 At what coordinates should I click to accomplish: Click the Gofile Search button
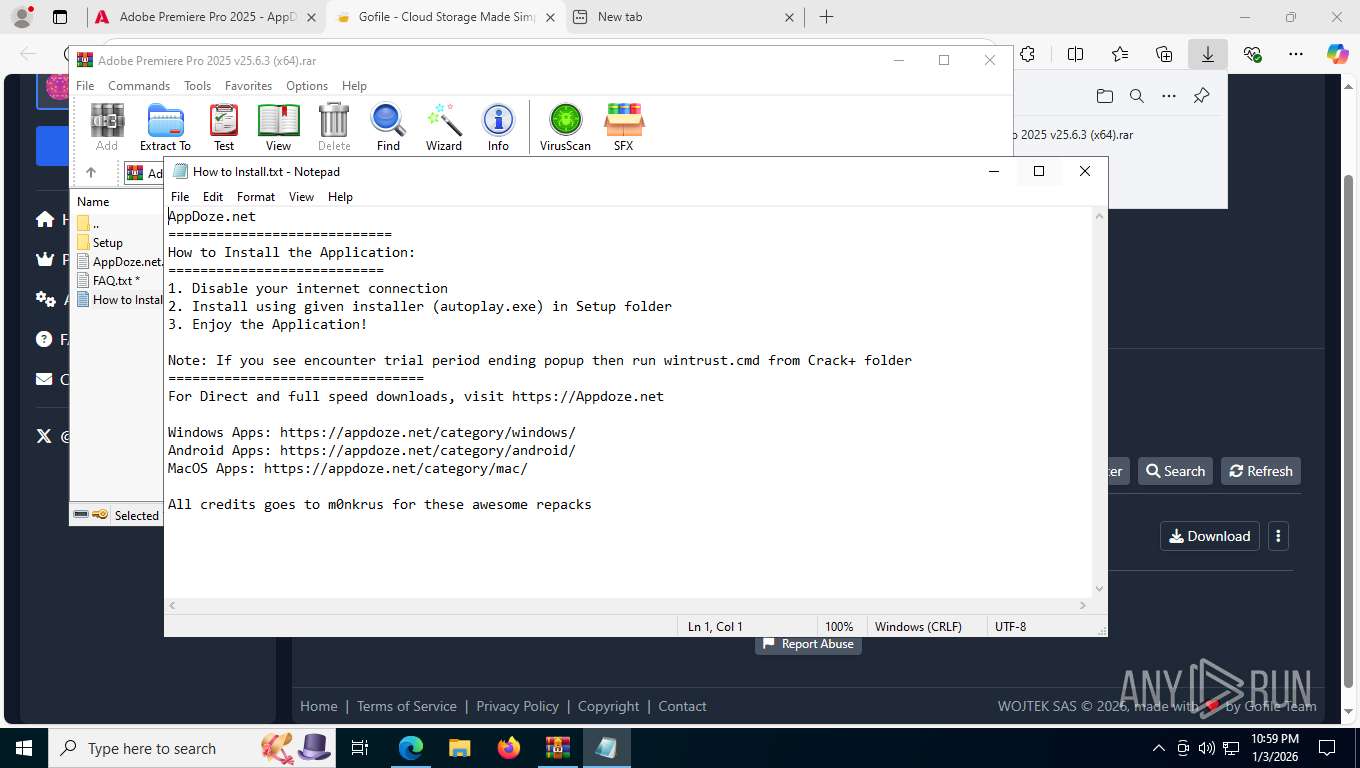1175,471
